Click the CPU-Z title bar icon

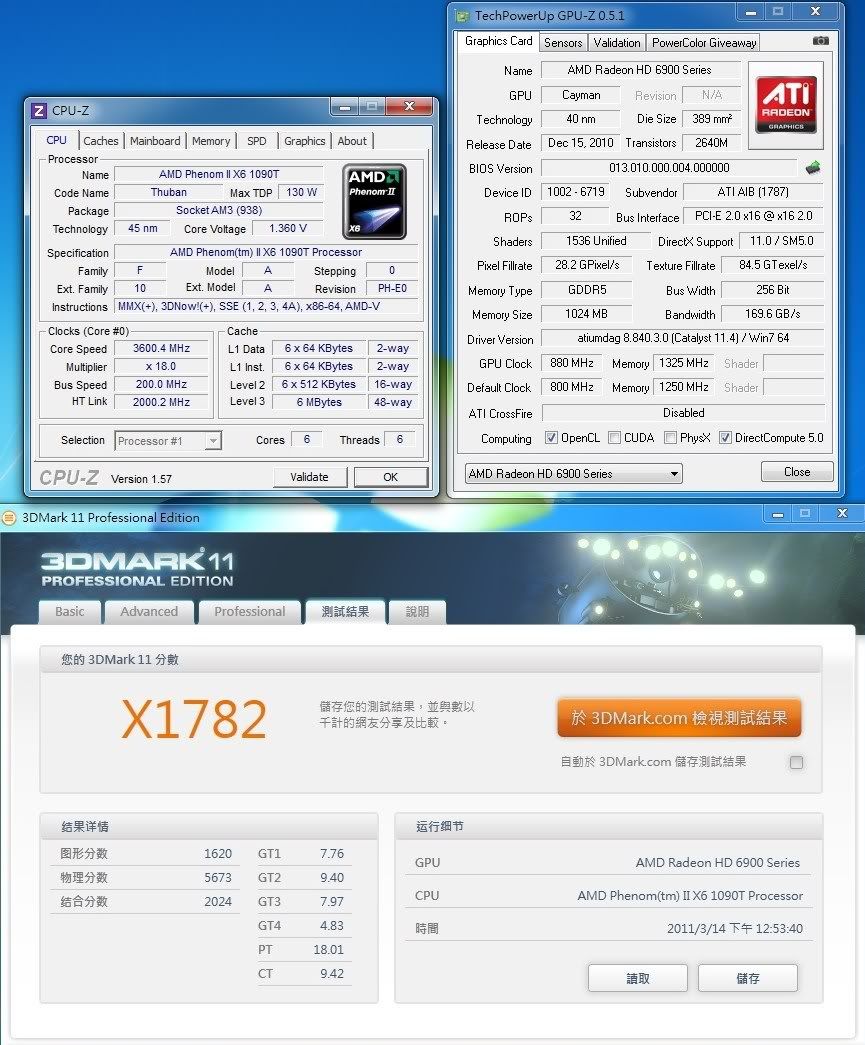pos(39,110)
